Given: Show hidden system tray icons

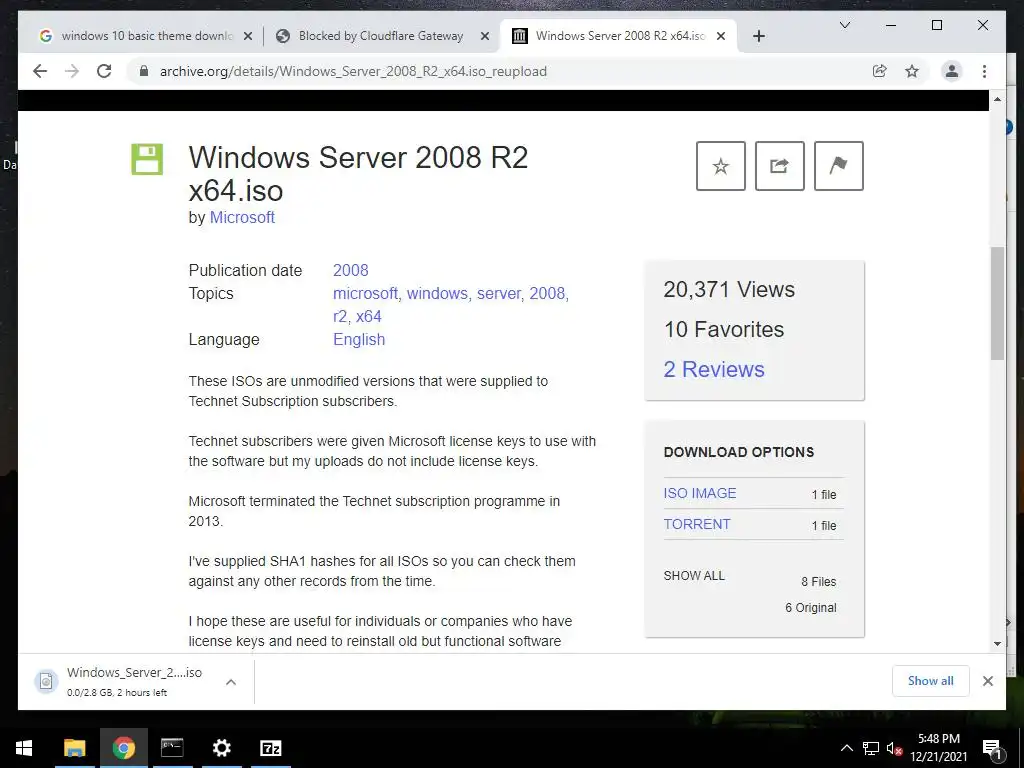Looking at the screenshot, I should click(846, 748).
